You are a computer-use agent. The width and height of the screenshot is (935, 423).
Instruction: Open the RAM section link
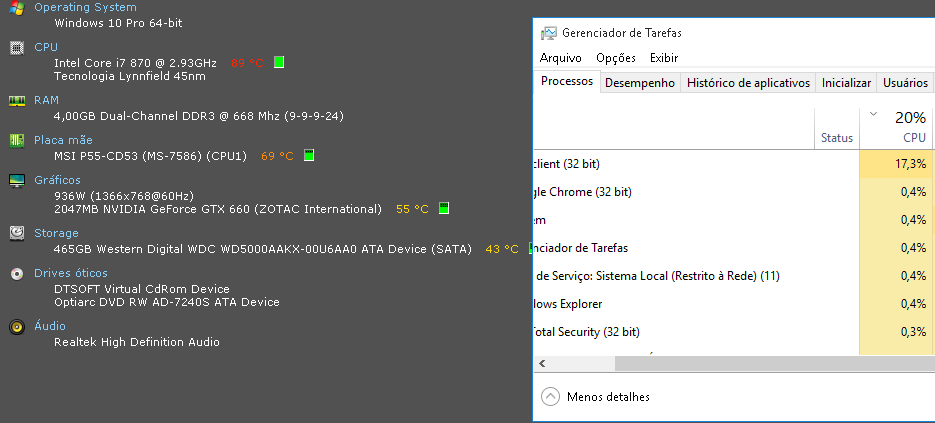47,100
